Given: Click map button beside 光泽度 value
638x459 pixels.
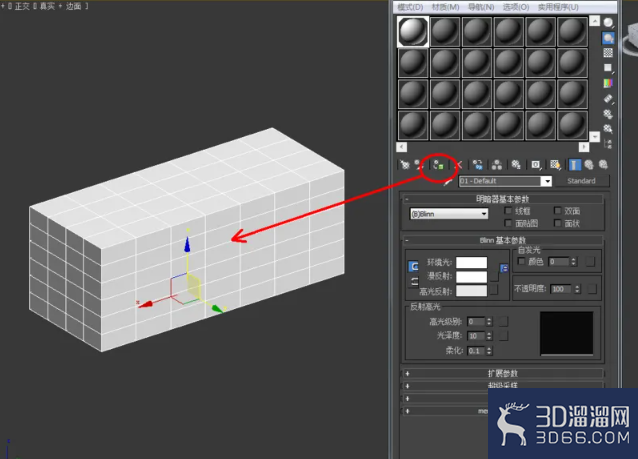Looking at the screenshot, I should (503, 336).
